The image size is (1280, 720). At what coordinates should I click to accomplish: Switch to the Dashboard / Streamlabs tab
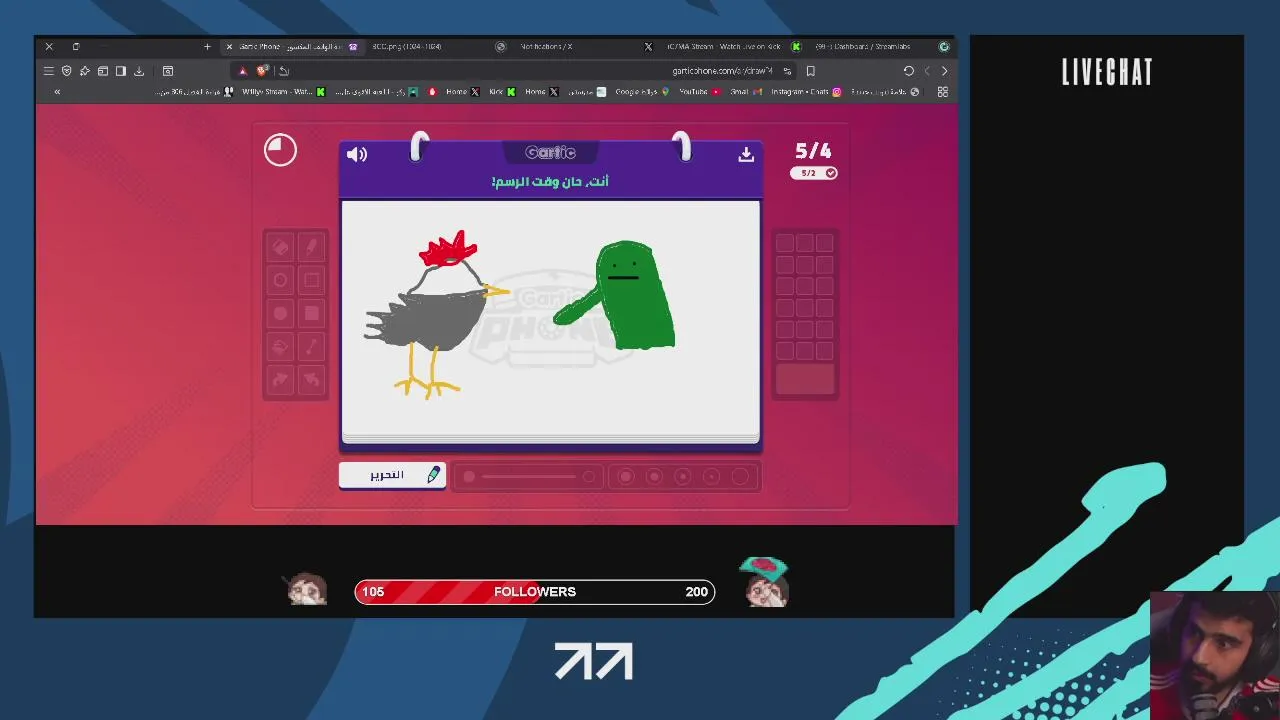point(880,46)
